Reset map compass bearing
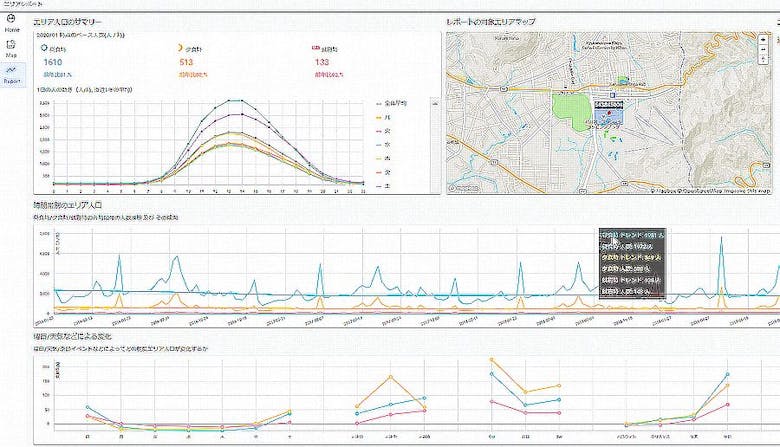780x447 pixels. [764, 61]
